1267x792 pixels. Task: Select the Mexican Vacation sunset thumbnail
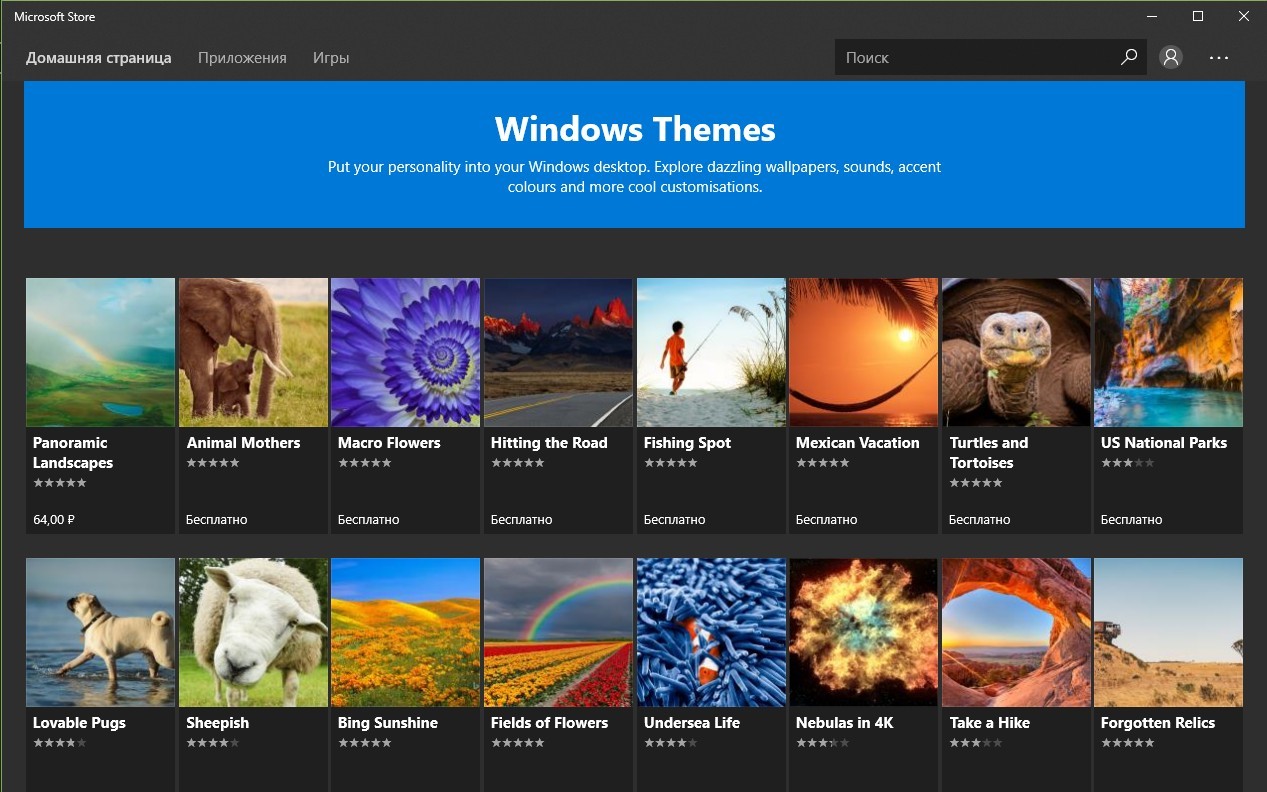pyautogui.click(x=864, y=353)
